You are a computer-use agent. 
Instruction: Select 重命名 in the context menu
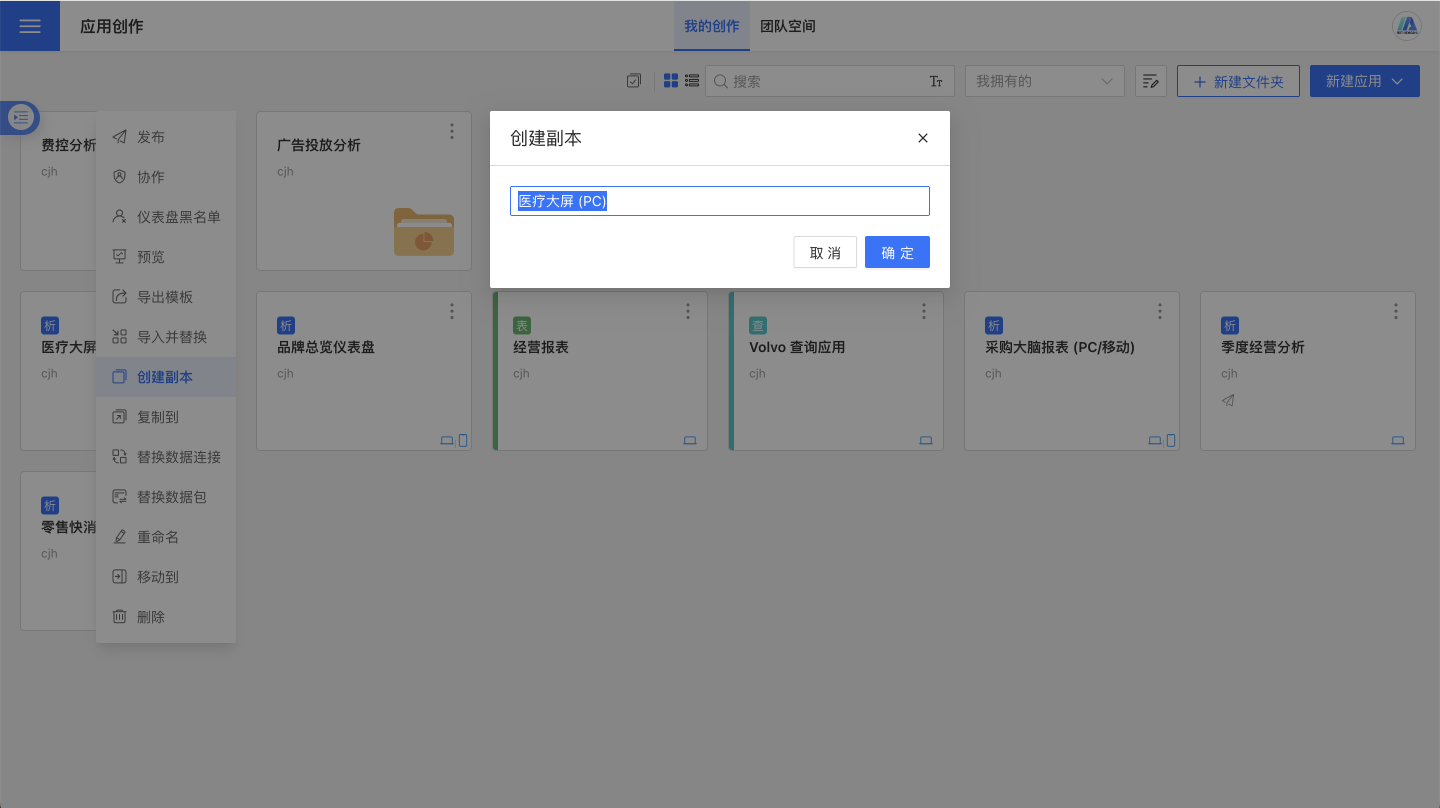point(158,537)
